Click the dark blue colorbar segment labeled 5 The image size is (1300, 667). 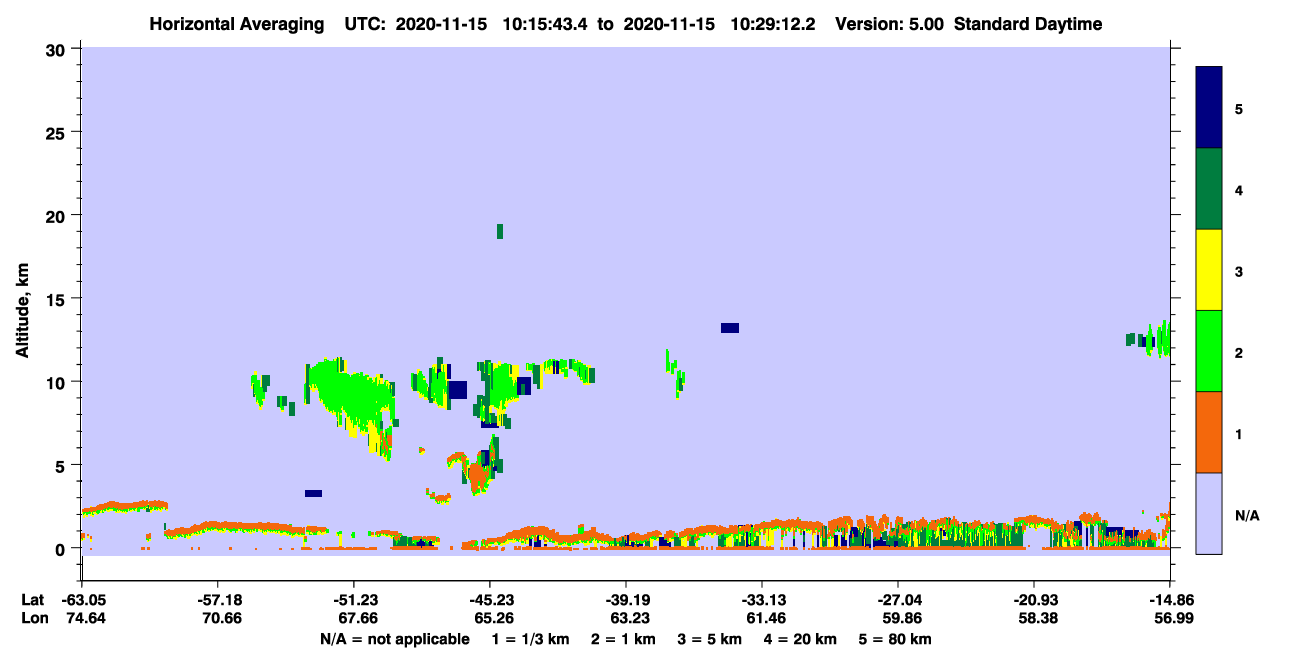(x=1209, y=108)
